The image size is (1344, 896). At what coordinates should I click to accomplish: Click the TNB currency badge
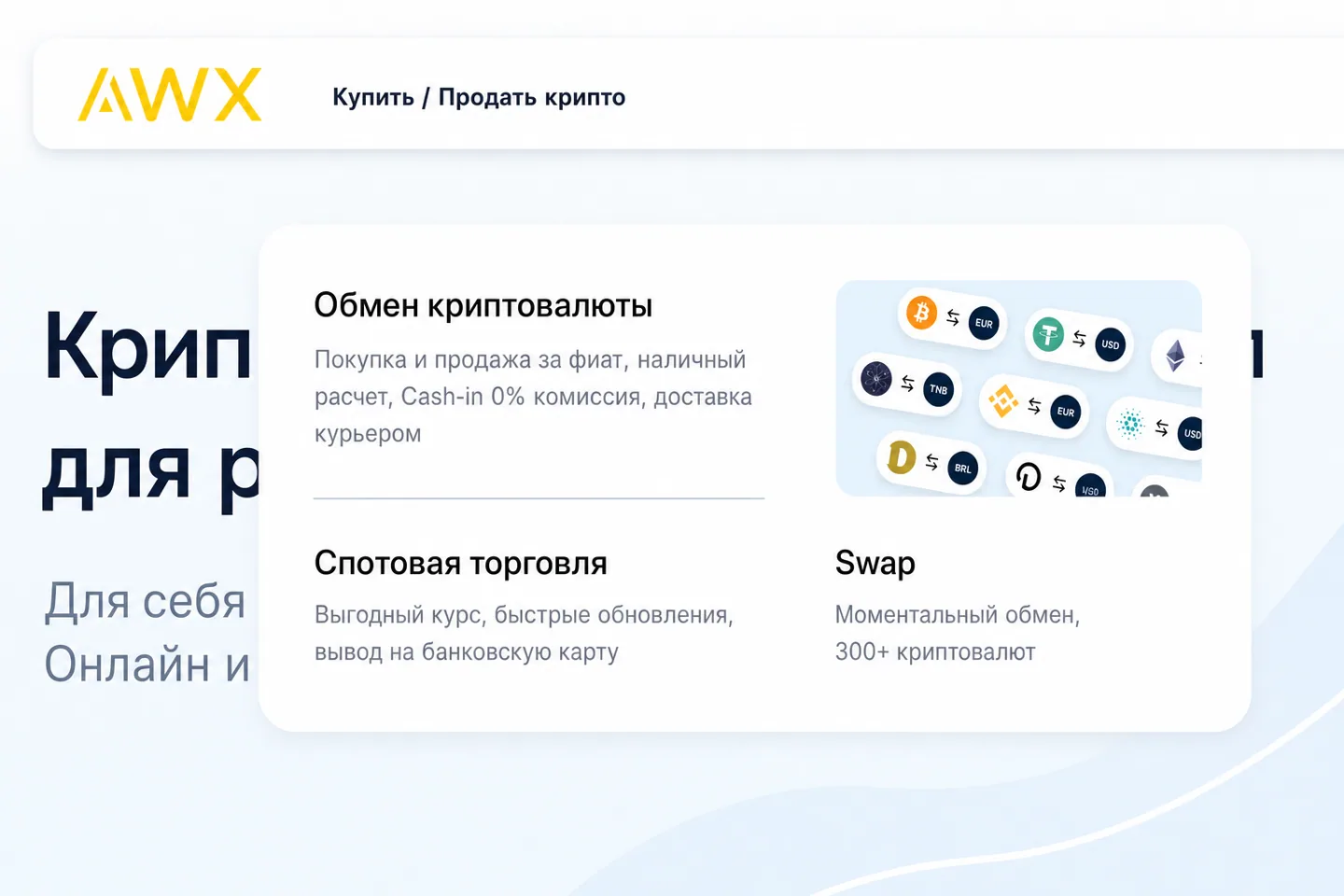tap(938, 390)
